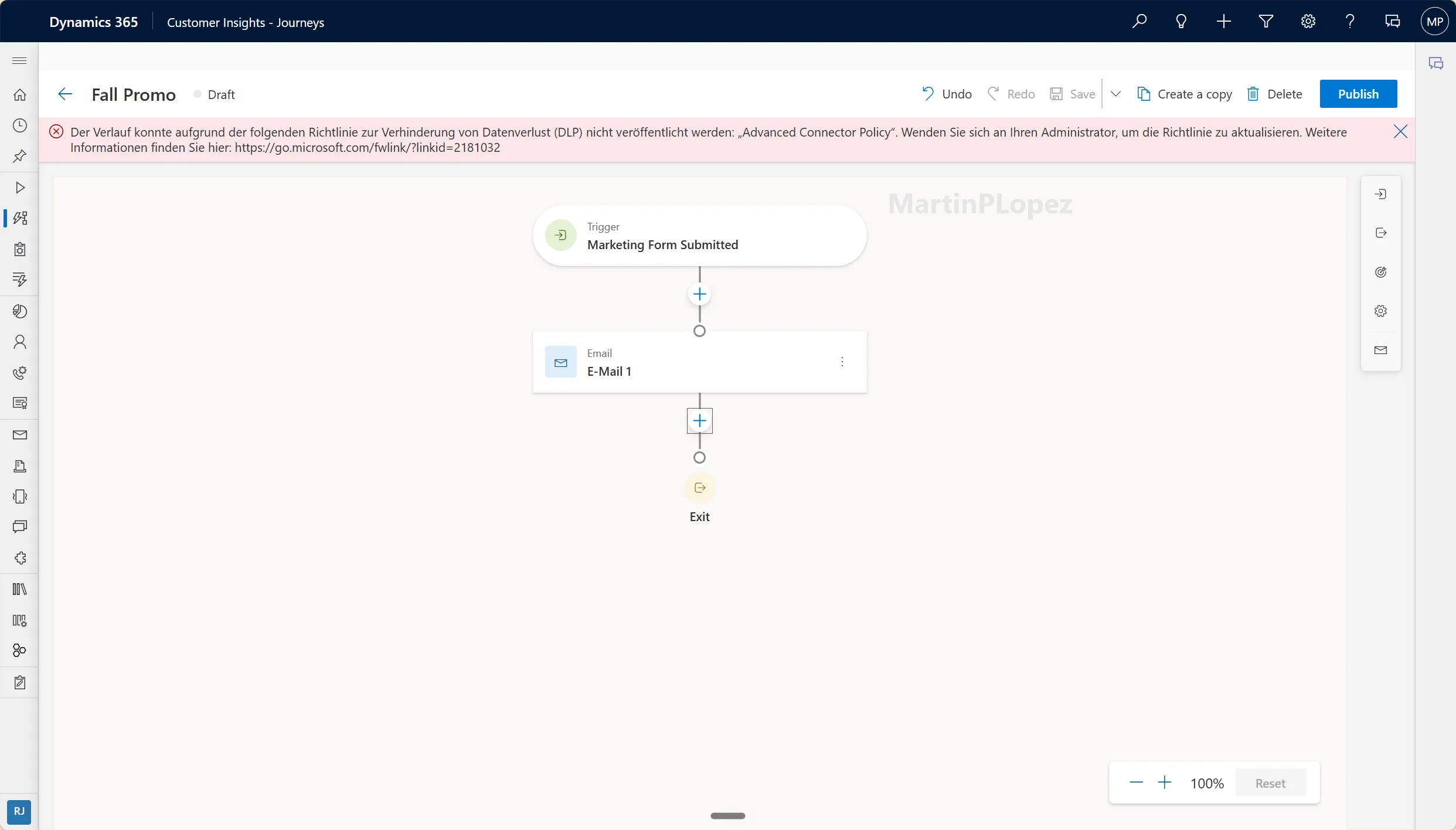Open the Copilot chat icon on right rail
The image size is (1456, 830).
(x=1435, y=63)
